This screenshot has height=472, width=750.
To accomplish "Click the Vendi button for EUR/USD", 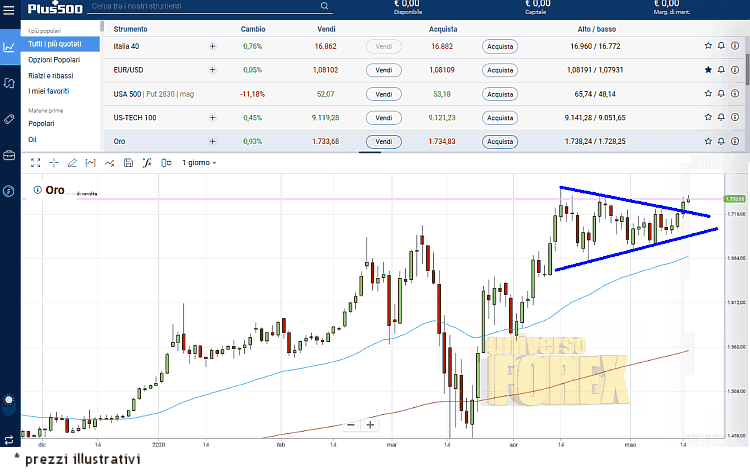I will coord(382,70).
